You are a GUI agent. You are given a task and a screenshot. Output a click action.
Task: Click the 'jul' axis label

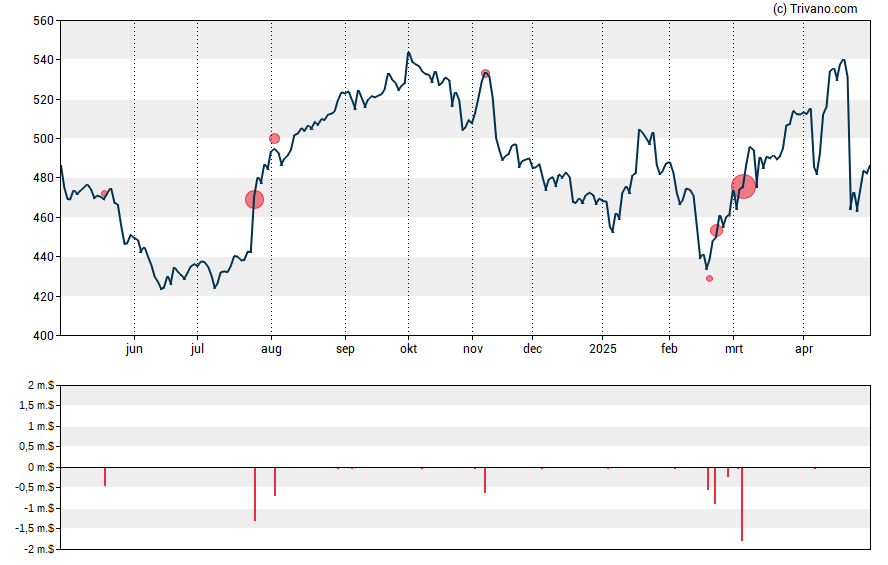coord(197,349)
